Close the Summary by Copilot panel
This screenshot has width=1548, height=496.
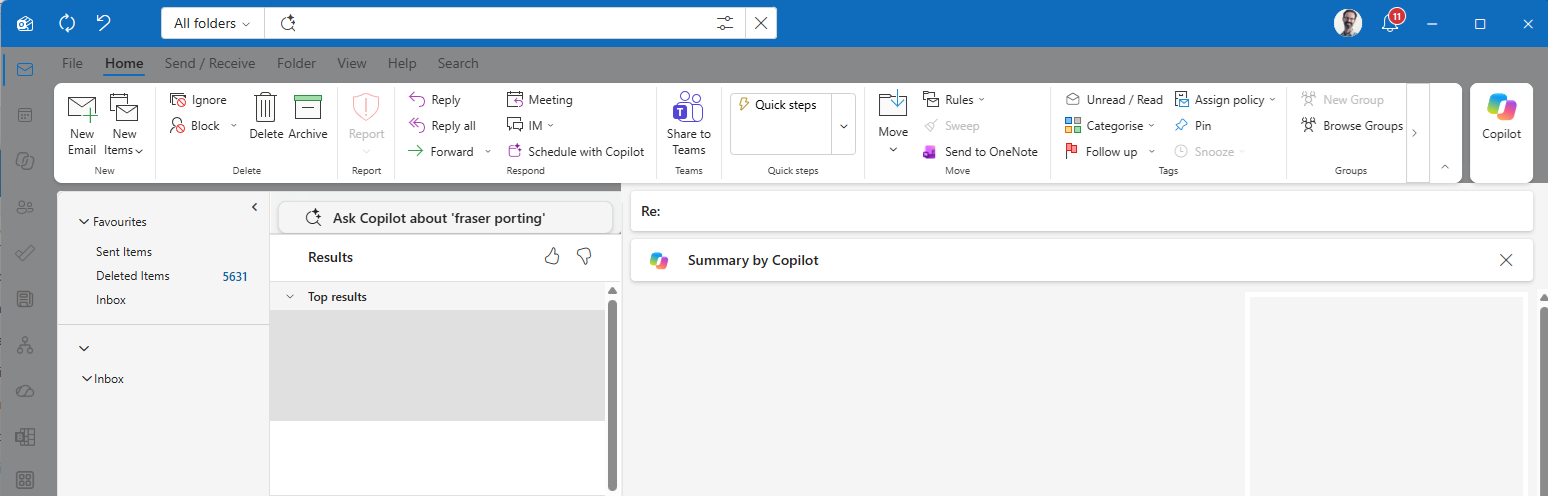pos(1506,260)
